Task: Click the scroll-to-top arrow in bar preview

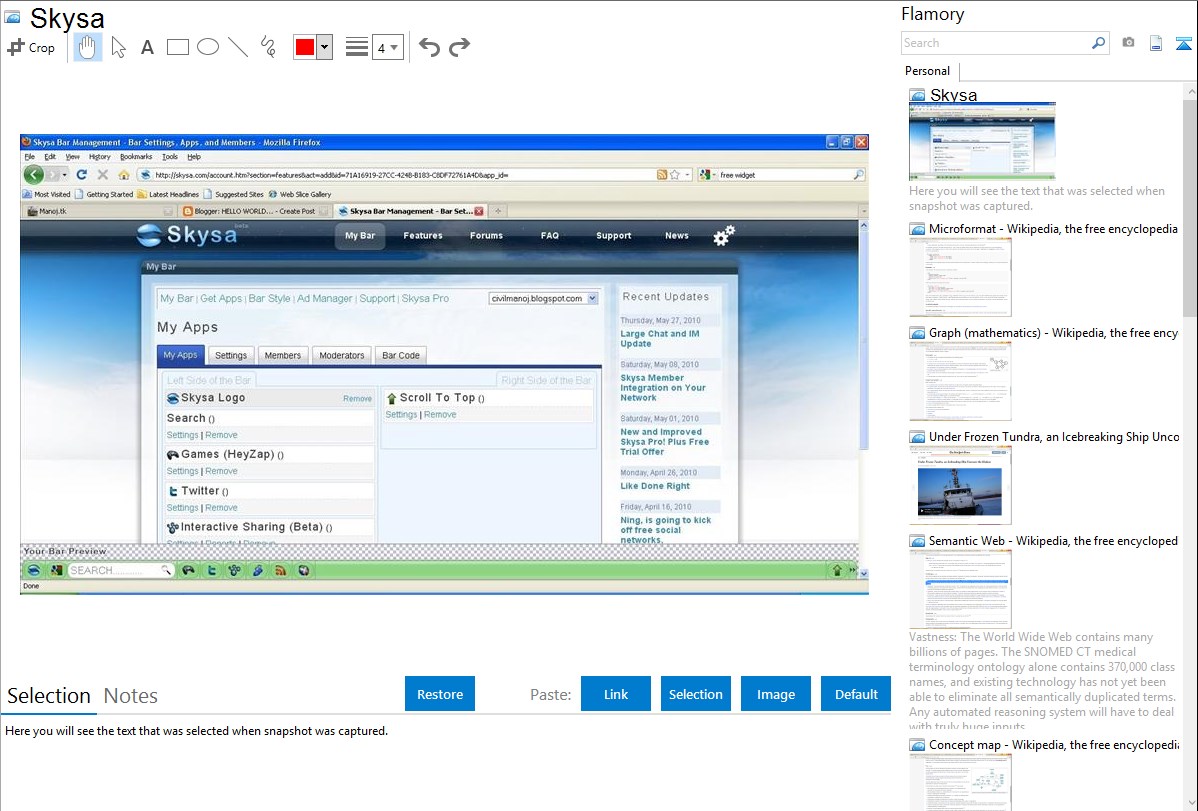Action: 837,570
